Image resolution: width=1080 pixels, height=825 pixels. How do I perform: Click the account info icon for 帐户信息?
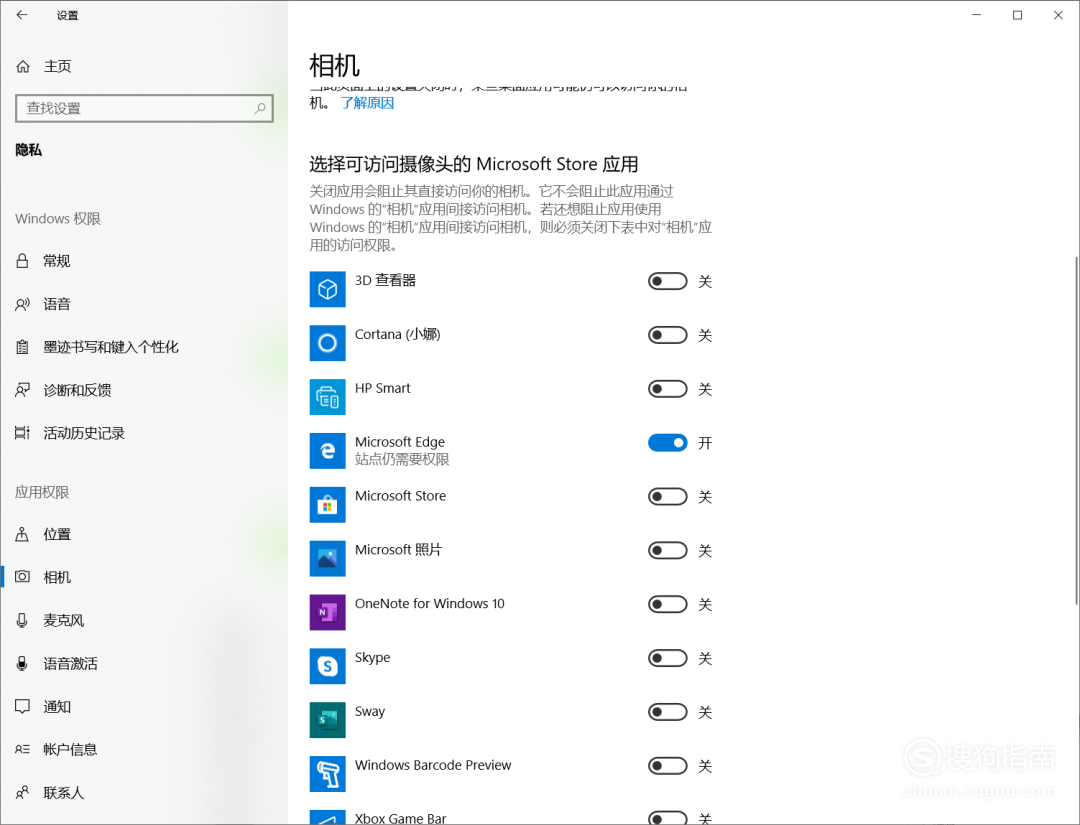tap(22, 749)
